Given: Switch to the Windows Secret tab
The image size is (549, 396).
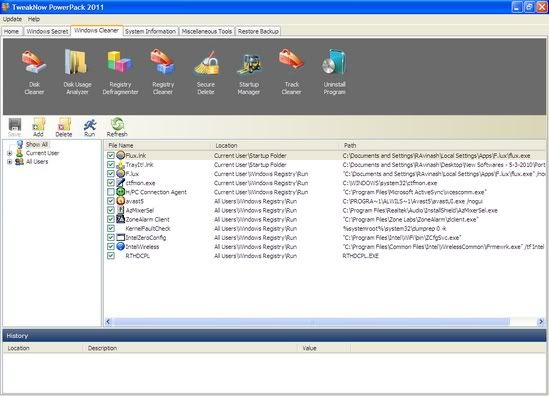Looking at the screenshot, I should pos(47,31).
